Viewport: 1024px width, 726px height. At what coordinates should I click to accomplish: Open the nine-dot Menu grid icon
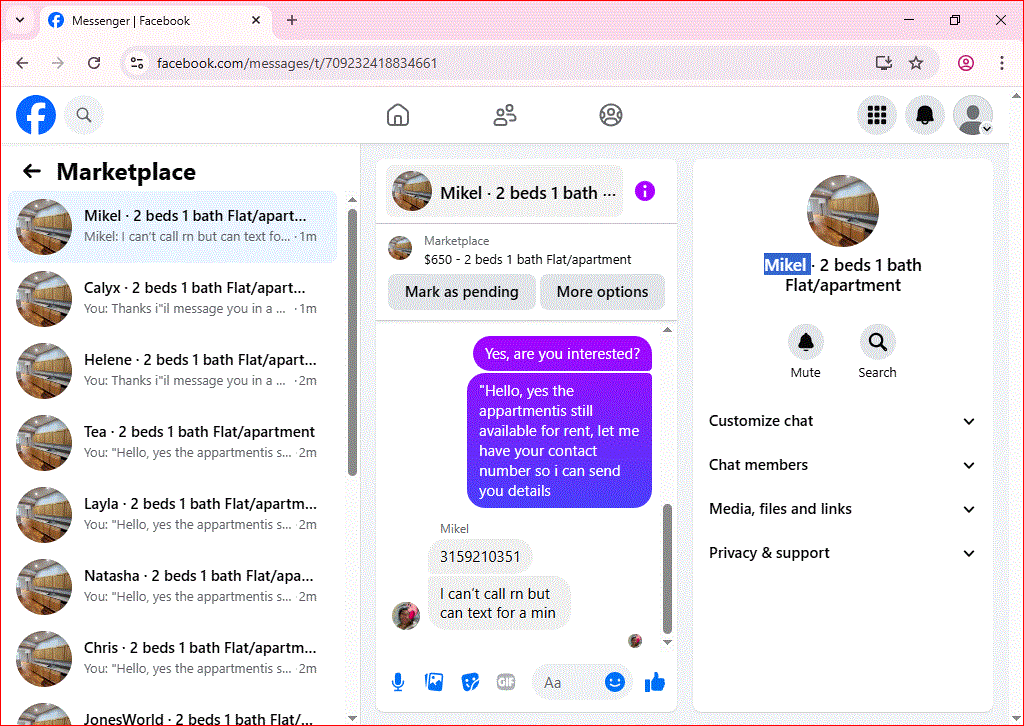876,115
